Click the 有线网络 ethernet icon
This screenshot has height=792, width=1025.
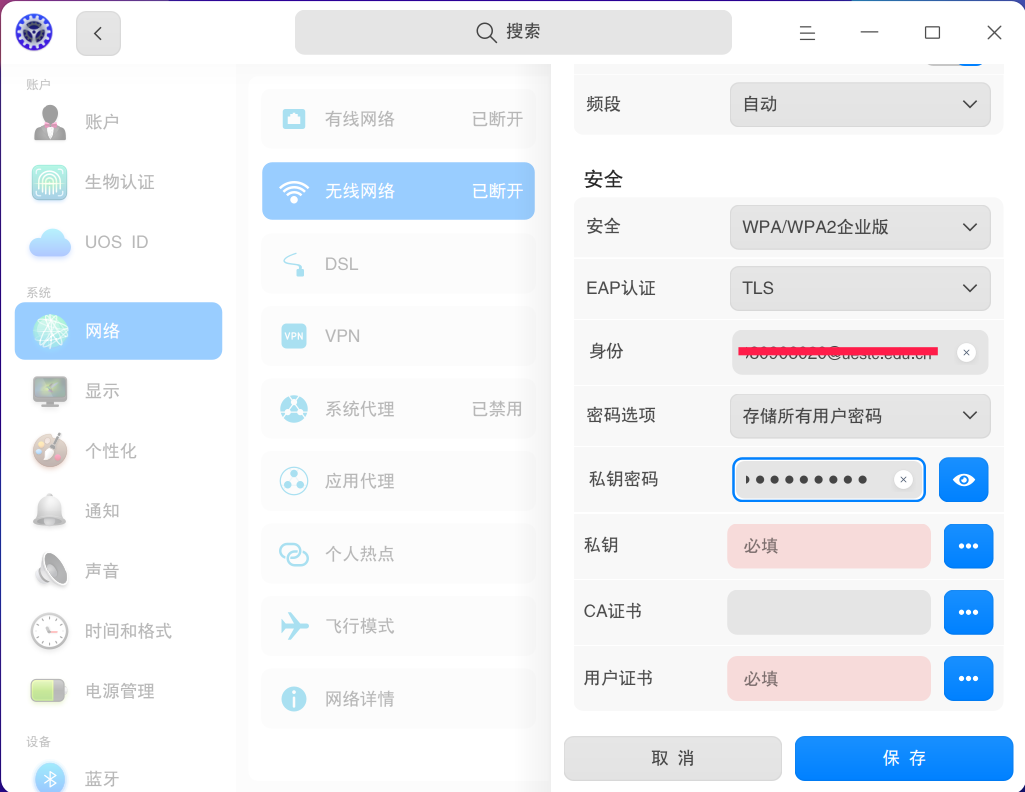tap(294, 119)
